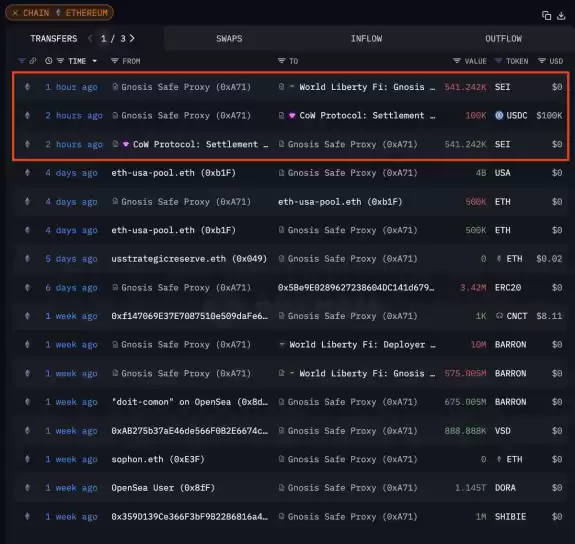
Task: Select the SHIBIE token label
Action: tap(510, 516)
